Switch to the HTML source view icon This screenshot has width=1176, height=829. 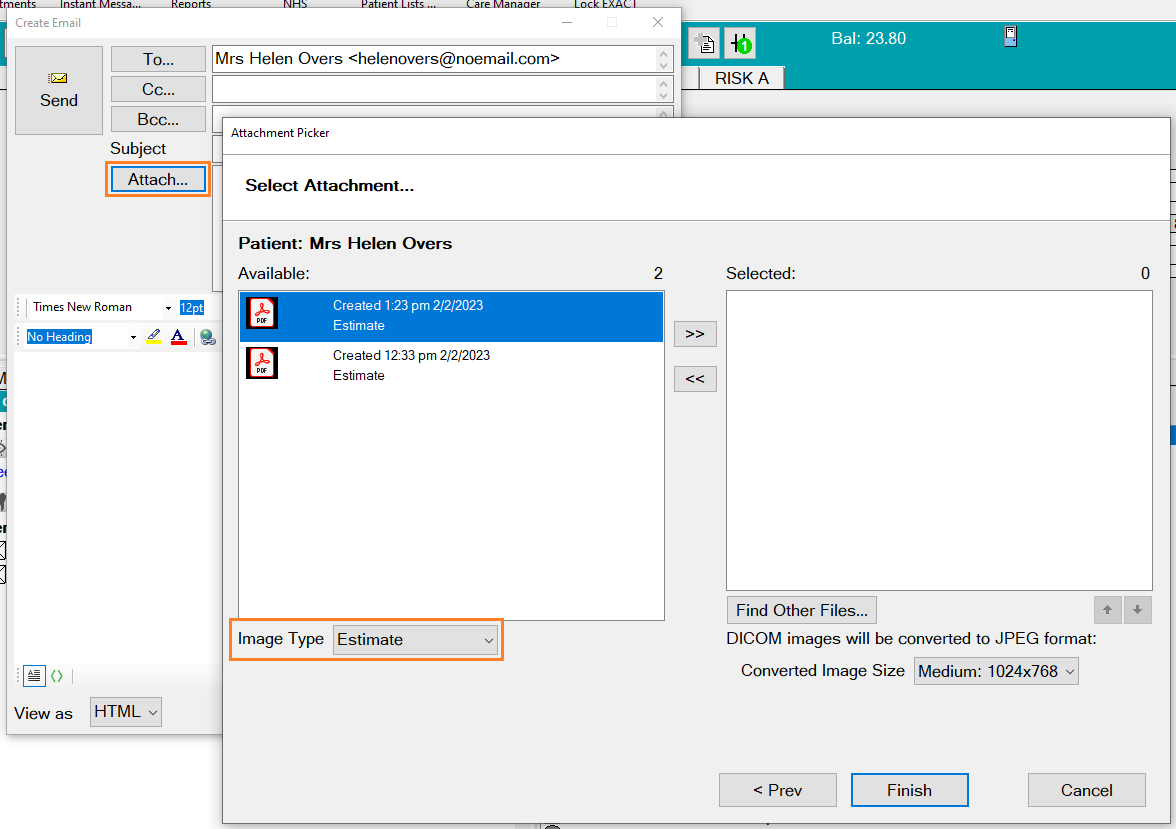57,676
